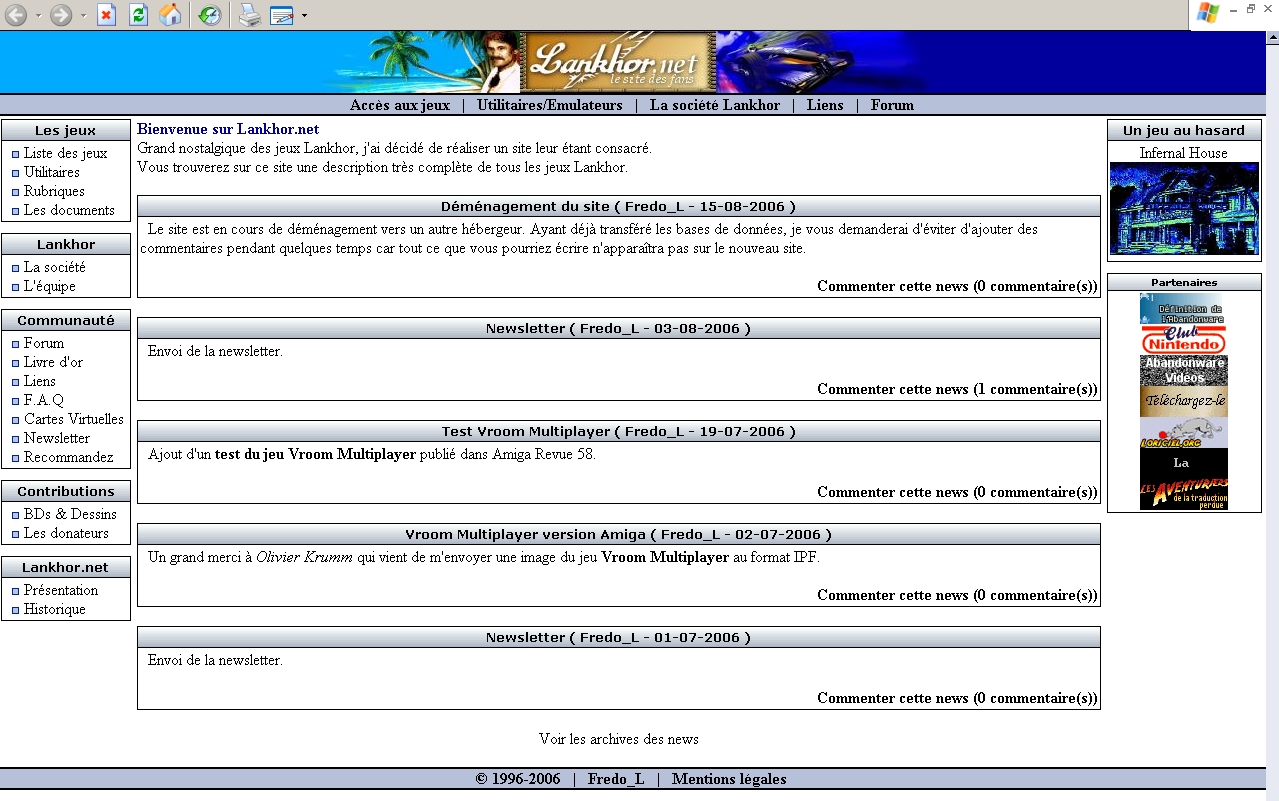1279x801 pixels.
Task: Click 'Mentions légales' footer link
Action: click(x=729, y=779)
